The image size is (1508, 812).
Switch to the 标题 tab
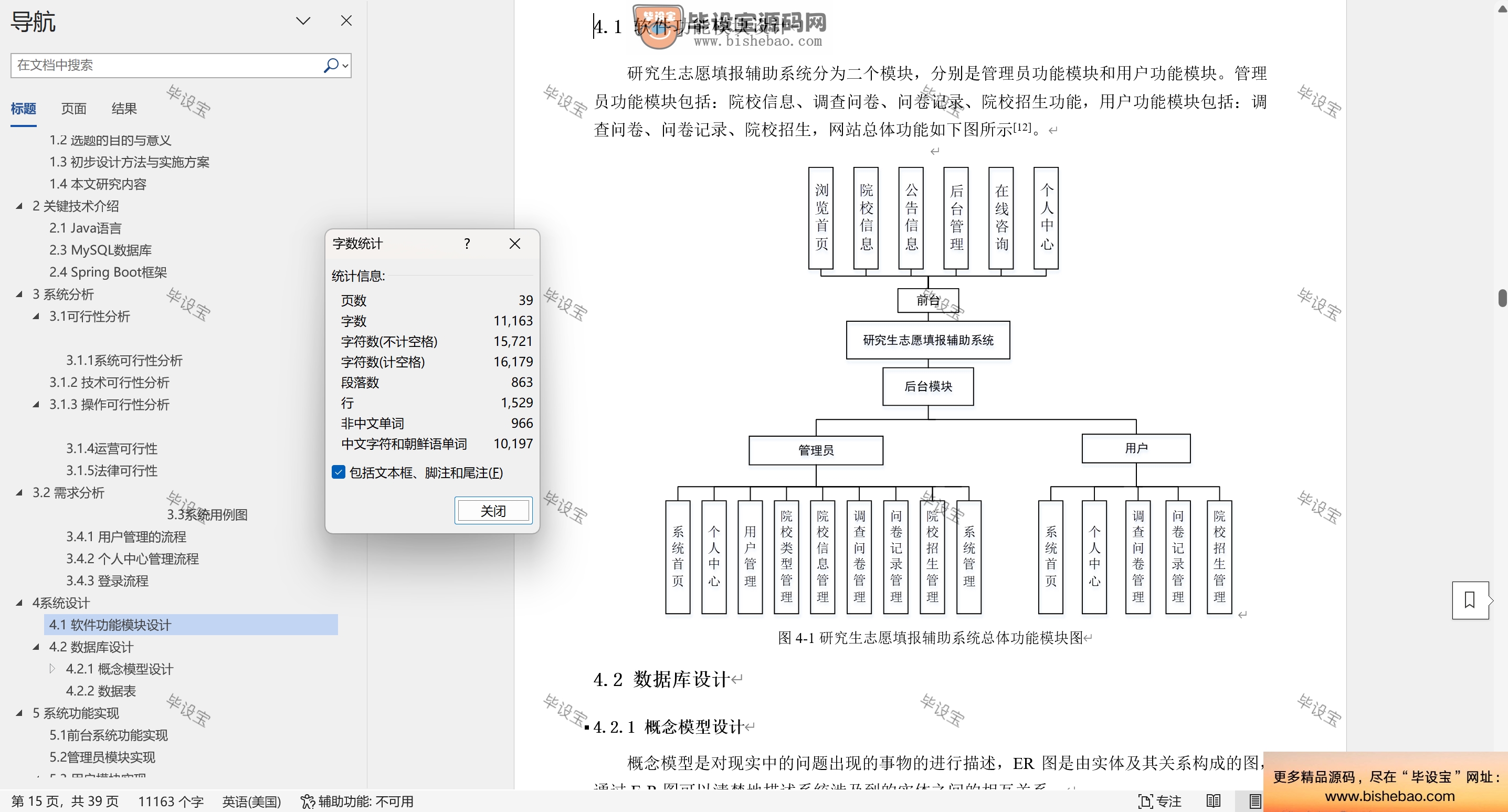24,108
